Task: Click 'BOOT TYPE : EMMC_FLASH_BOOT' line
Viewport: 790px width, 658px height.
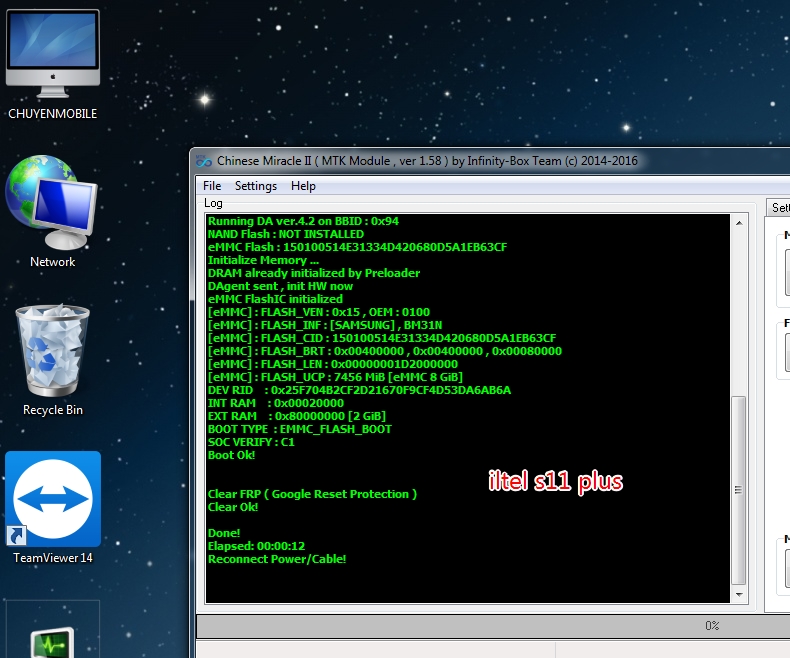Action: [x=300, y=429]
